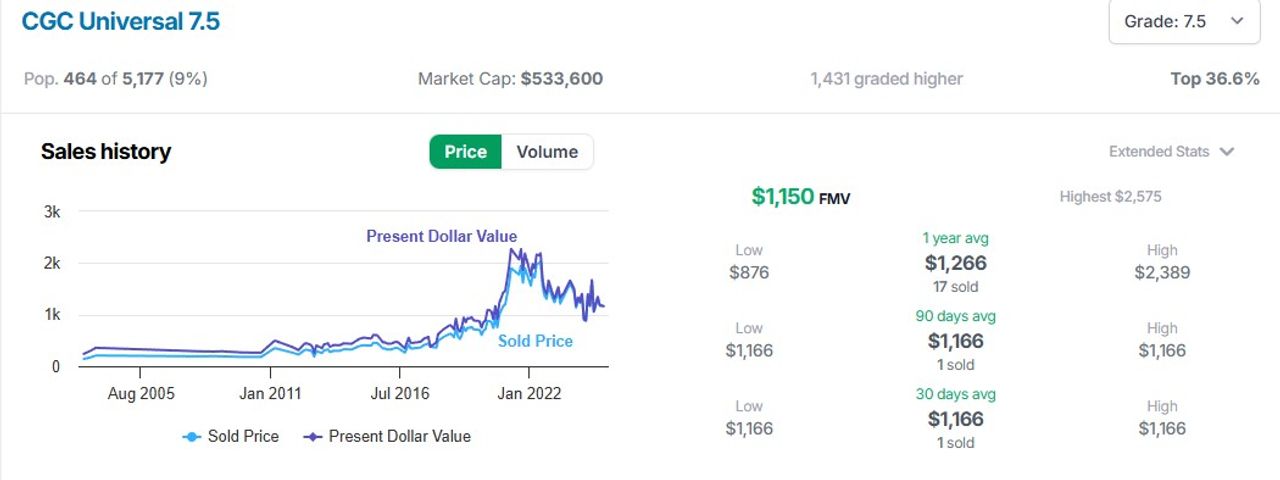1280x480 pixels.
Task: Click the Sales history heading
Action: 106,152
